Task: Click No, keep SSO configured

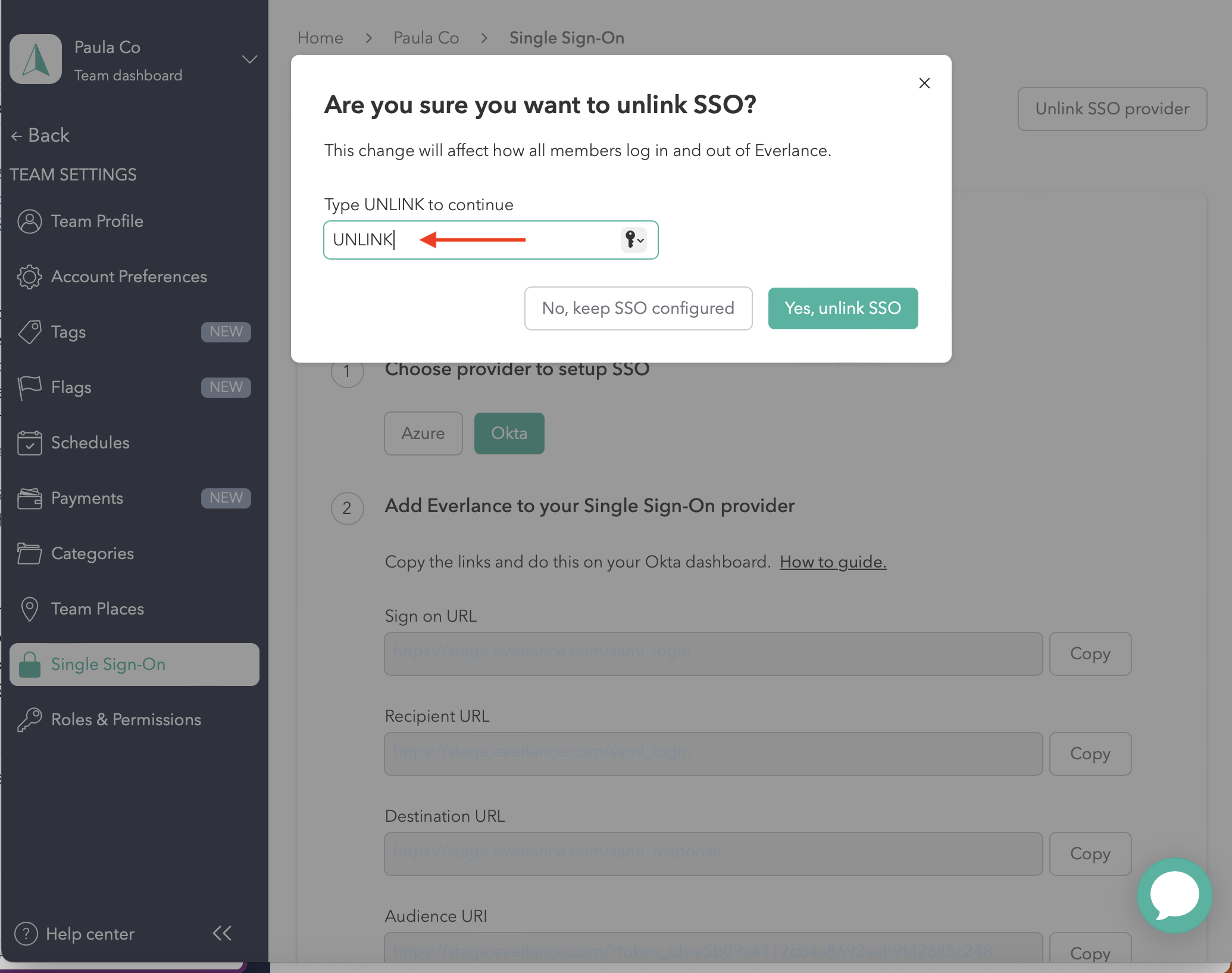Action: [x=638, y=308]
